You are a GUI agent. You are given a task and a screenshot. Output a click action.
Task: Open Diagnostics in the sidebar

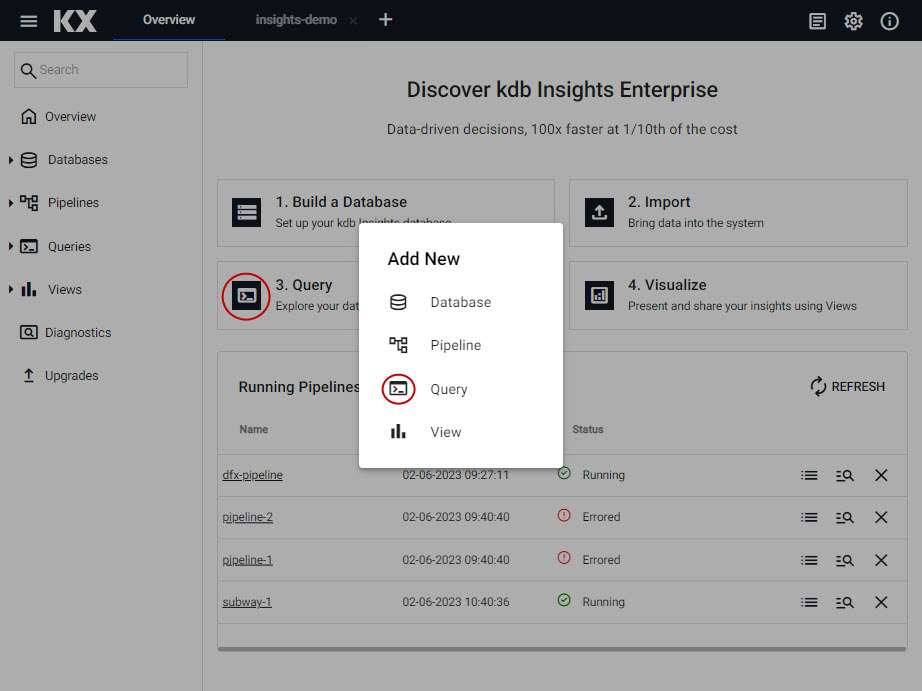(x=78, y=333)
